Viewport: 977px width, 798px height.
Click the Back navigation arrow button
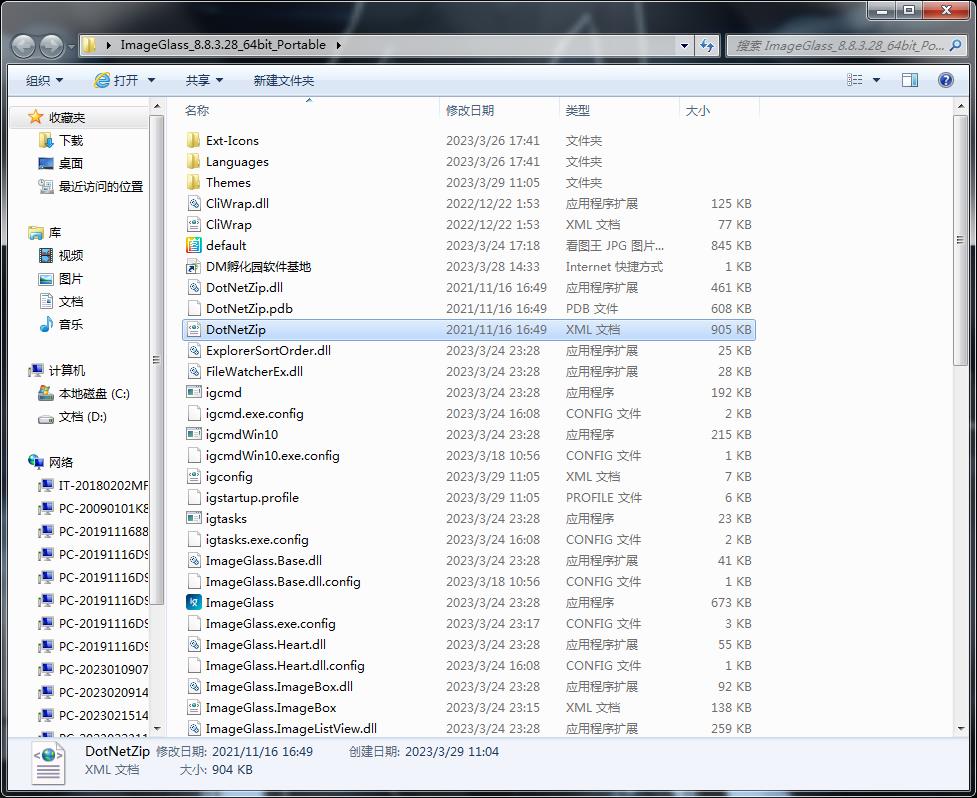(x=23, y=45)
